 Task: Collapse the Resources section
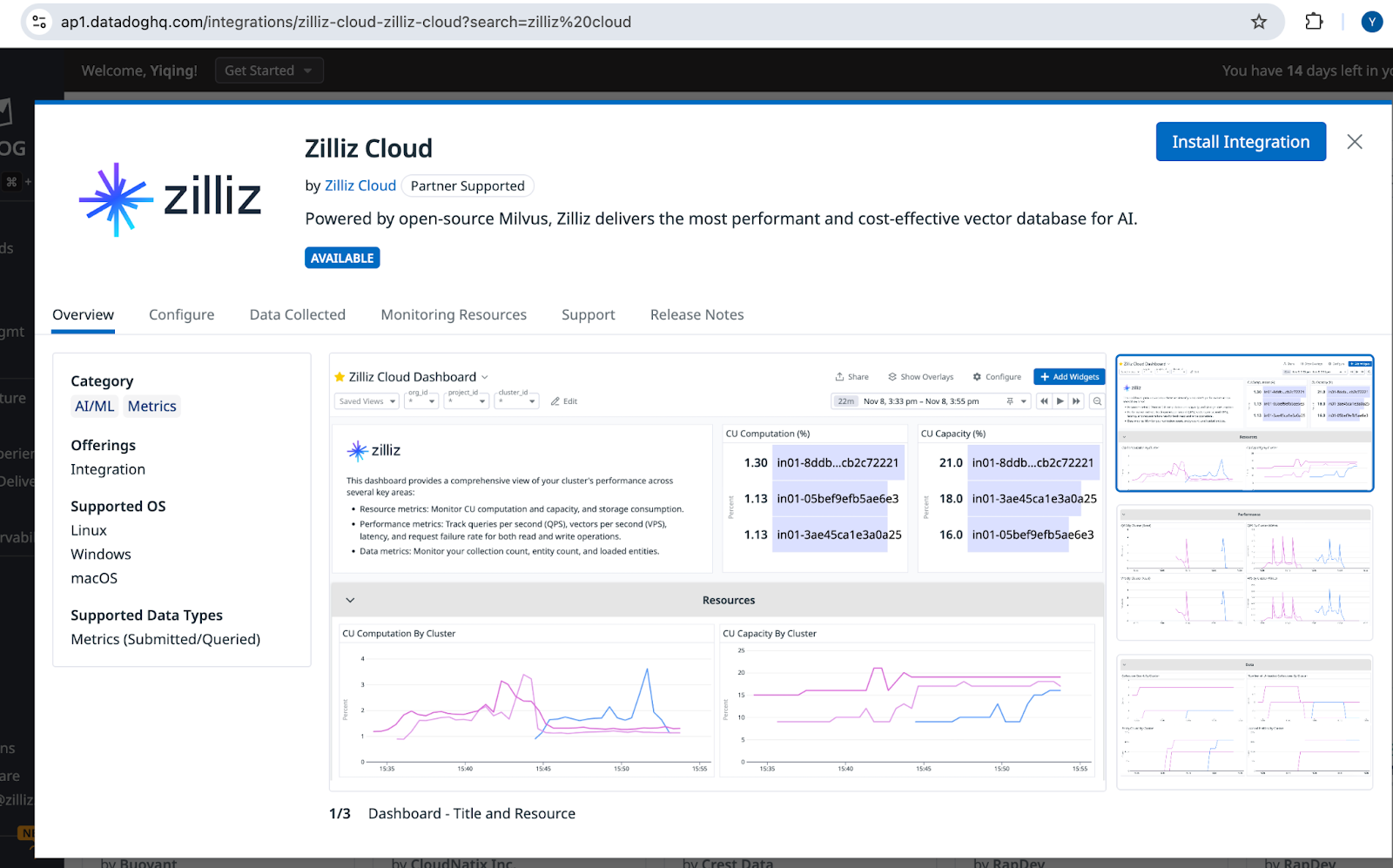coord(350,599)
